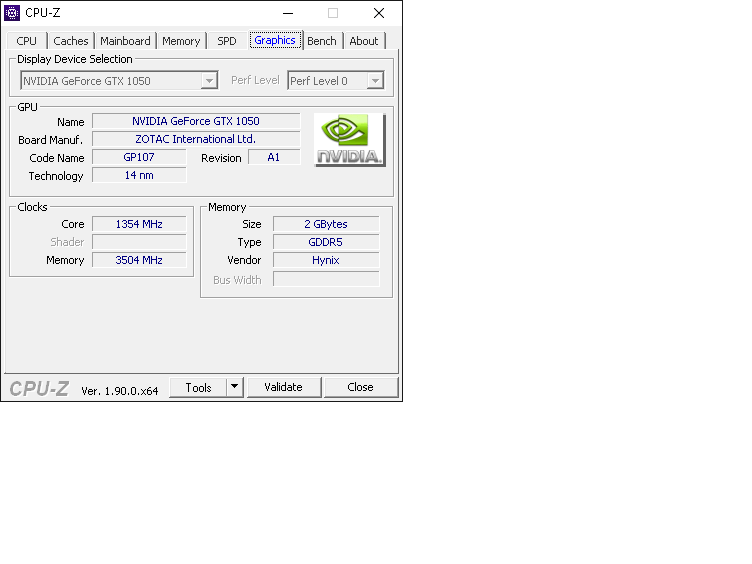This screenshot has height=564, width=752.
Task: Minimize the CPU-Z window
Action: 288,13
